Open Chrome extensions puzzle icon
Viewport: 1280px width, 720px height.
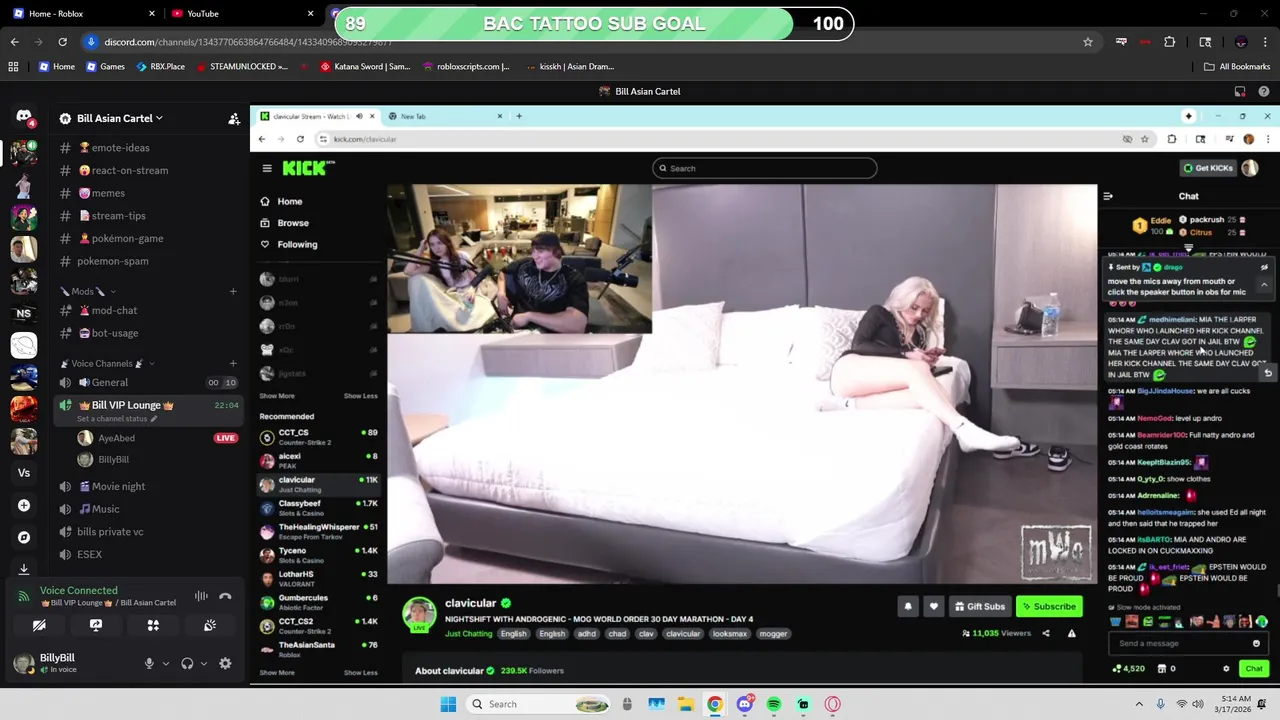[1169, 42]
